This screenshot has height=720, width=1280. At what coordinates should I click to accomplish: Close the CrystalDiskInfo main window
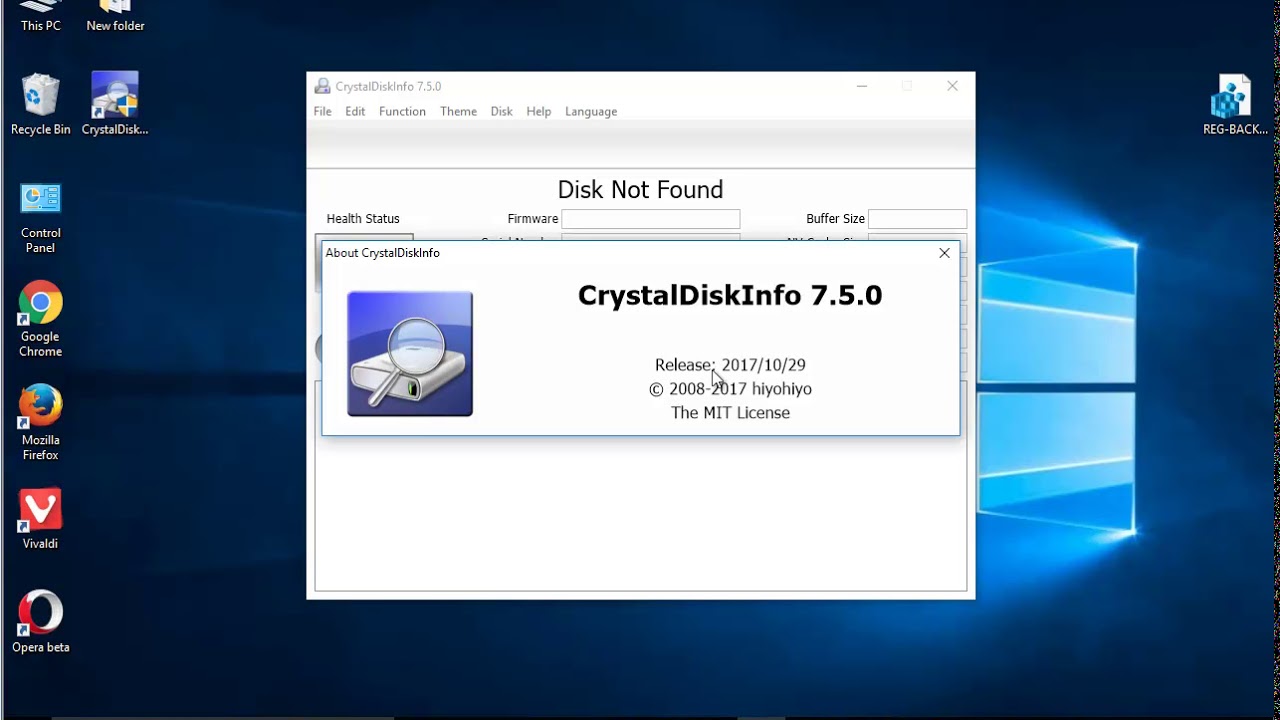click(x=952, y=86)
